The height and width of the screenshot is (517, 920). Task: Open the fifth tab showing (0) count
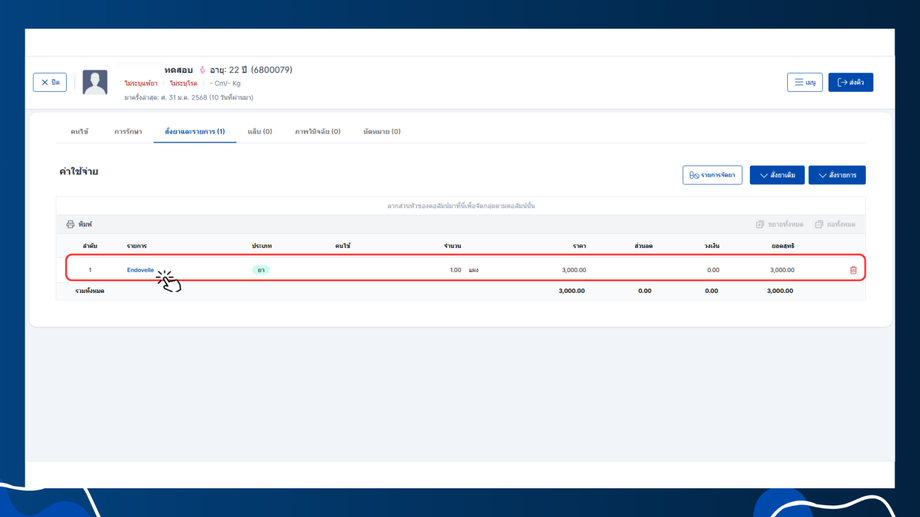click(x=317, y=131)
